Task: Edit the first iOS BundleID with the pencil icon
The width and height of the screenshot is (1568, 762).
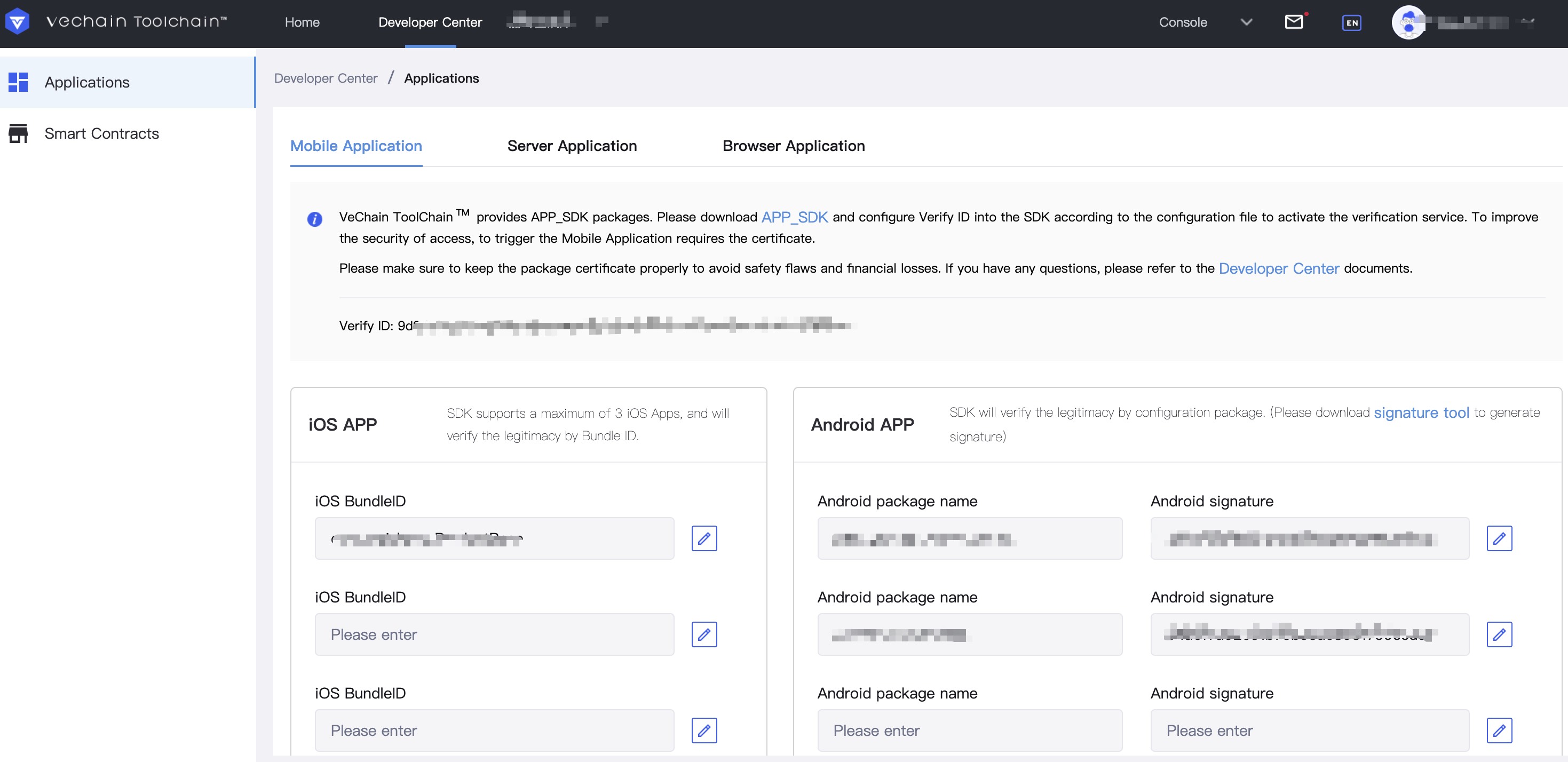Action: (x=704, y=538)
